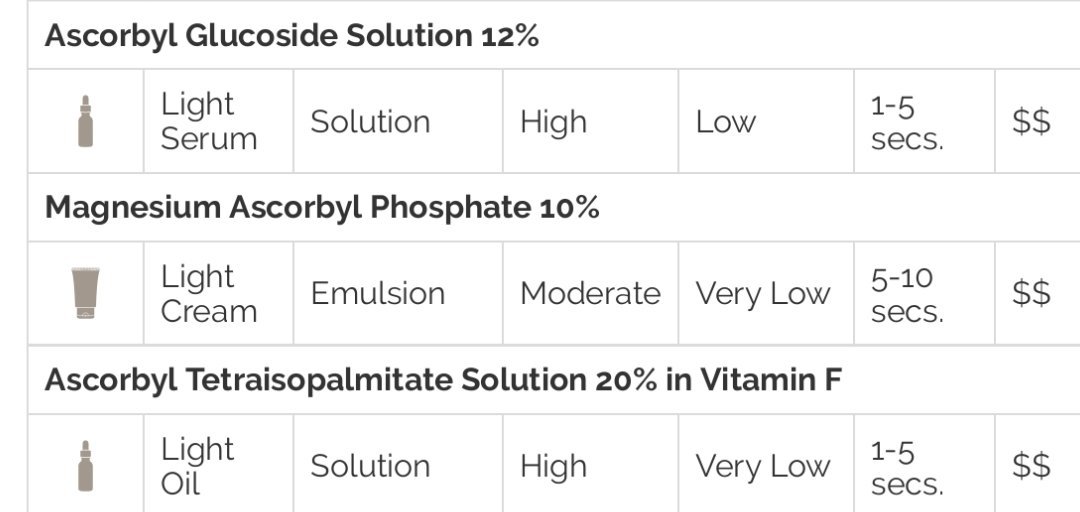1080x512 pixels.
Task: Open the Ascorbyl Glucoside Solution 12% heading
Action: [292, 36]
